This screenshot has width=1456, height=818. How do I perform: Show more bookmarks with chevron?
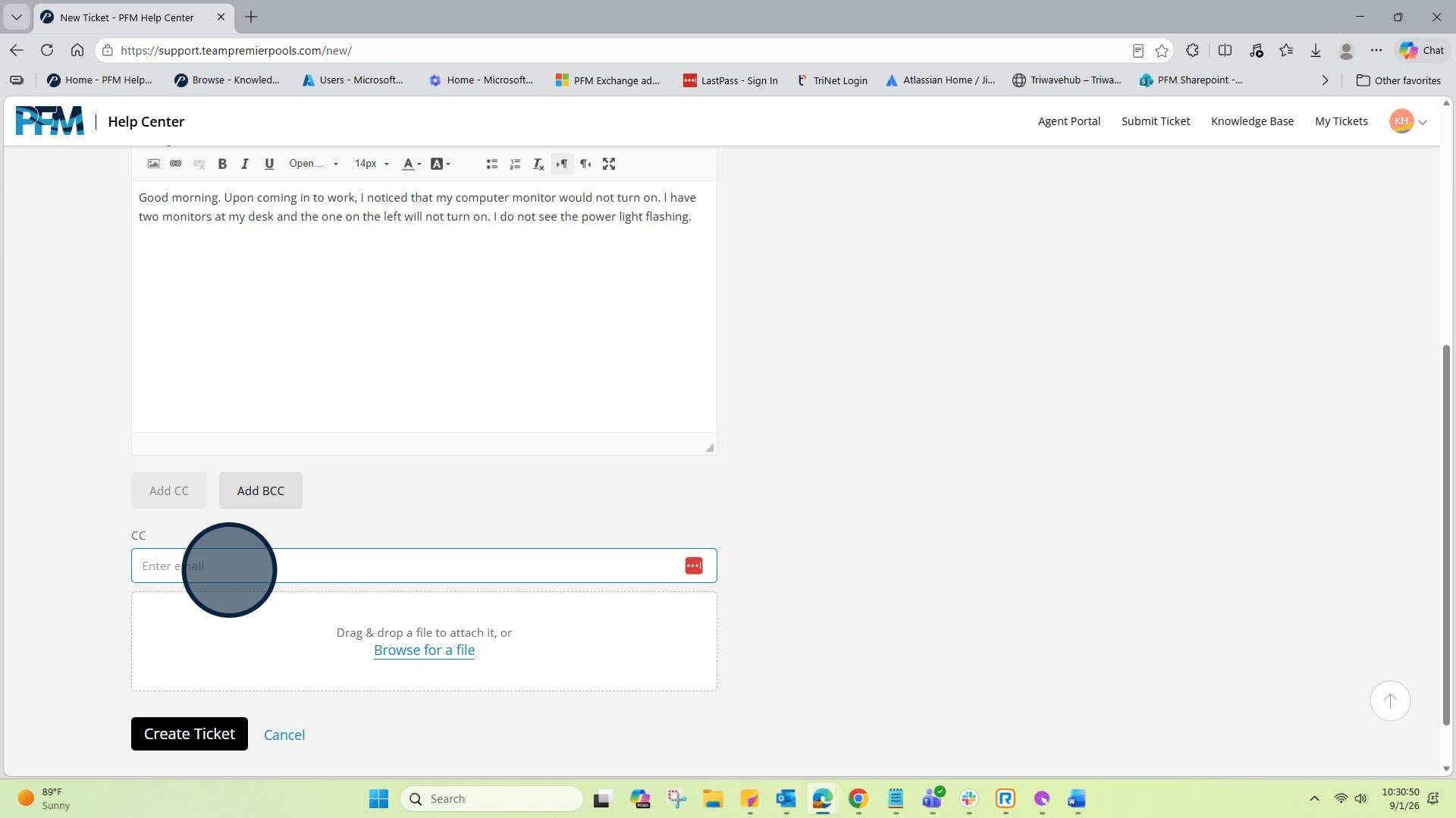point(1325,80)
